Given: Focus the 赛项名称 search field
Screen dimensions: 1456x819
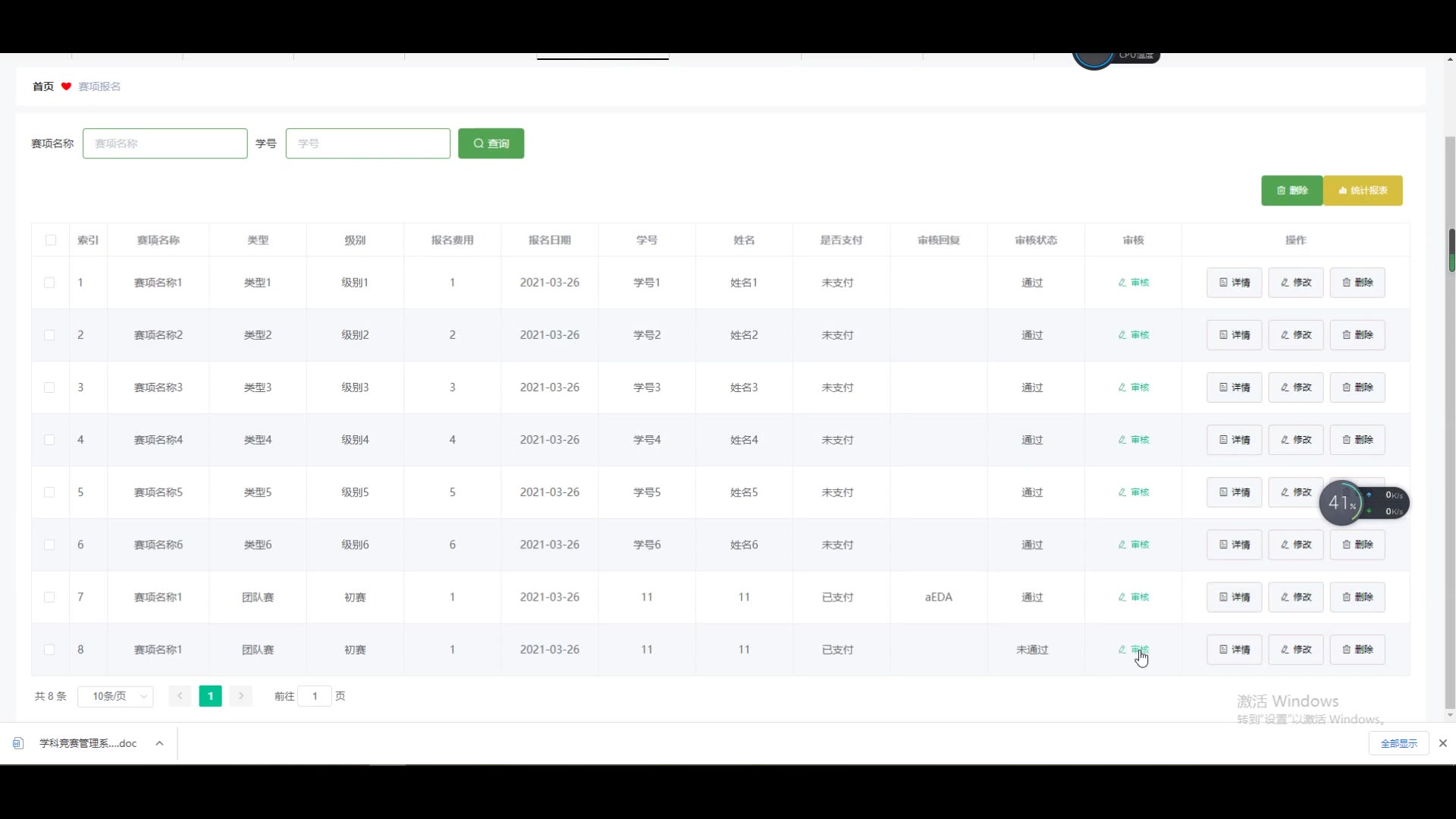Looking at the screenshot, I should [x=165, y=143].
